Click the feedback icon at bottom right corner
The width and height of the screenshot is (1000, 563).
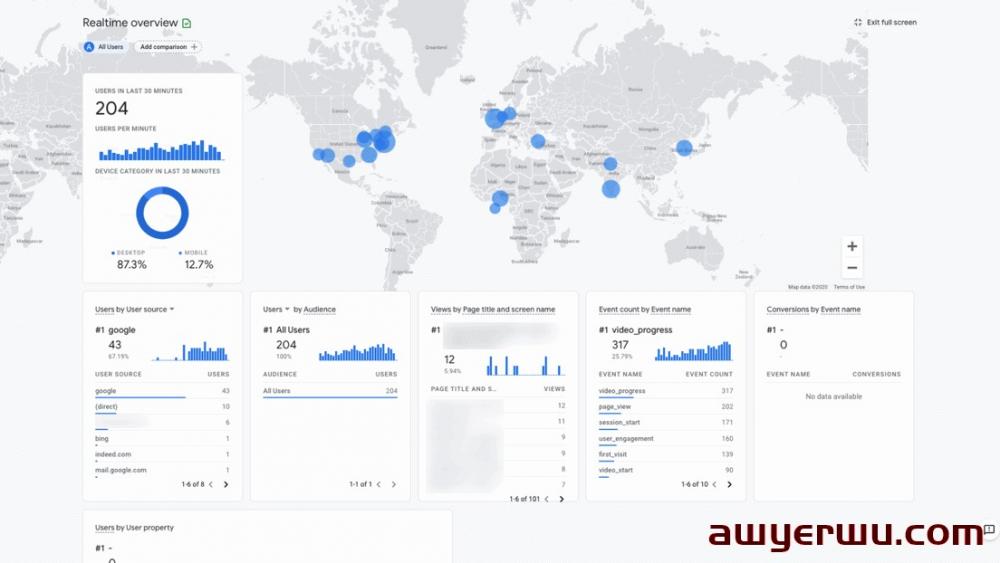[989, 529]
